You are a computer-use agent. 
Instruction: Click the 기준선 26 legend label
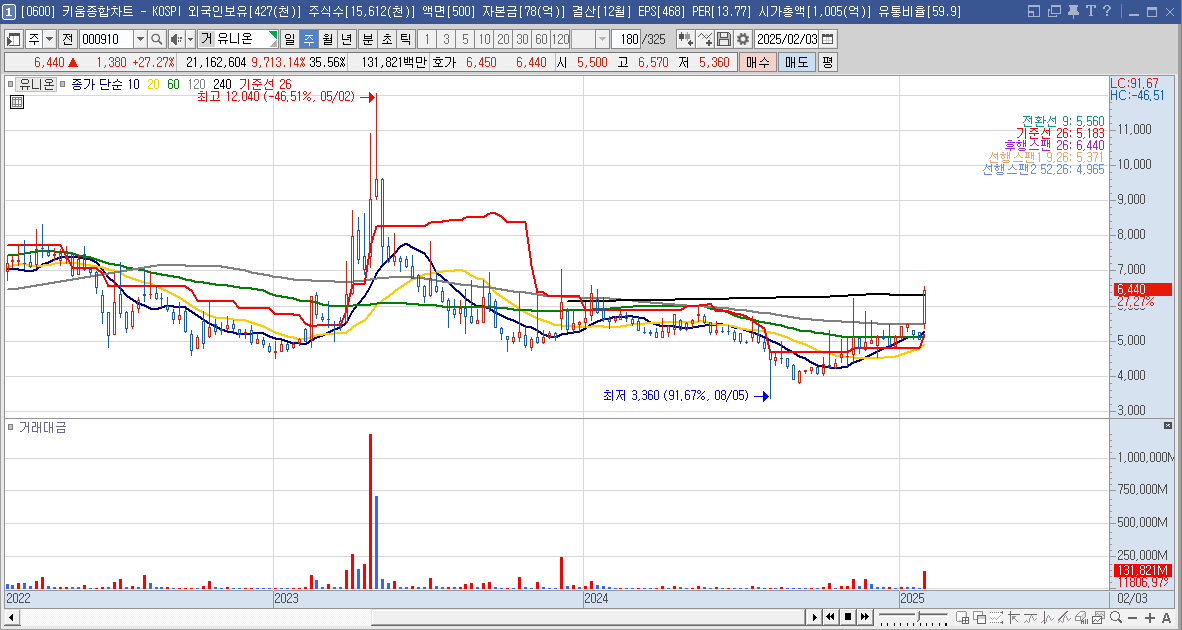coord(265,84)
